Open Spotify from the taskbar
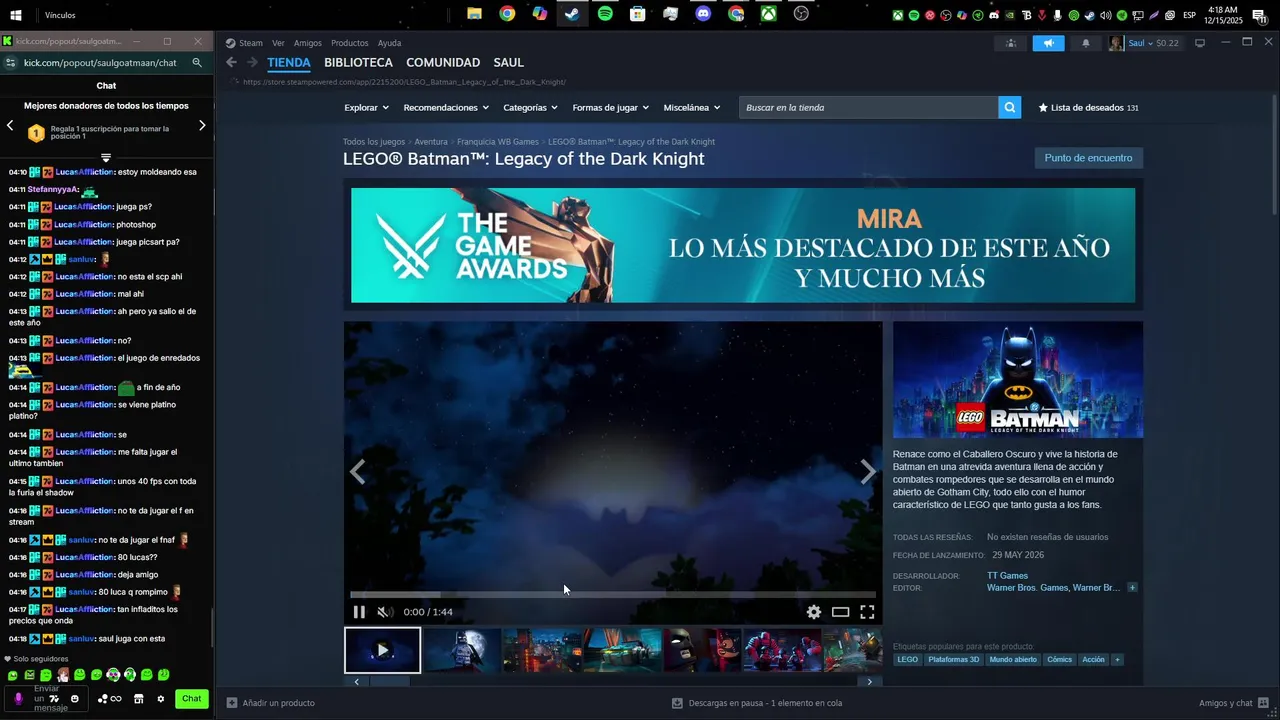This screenshot has width=1280, height=720. (x=605, y=14)
